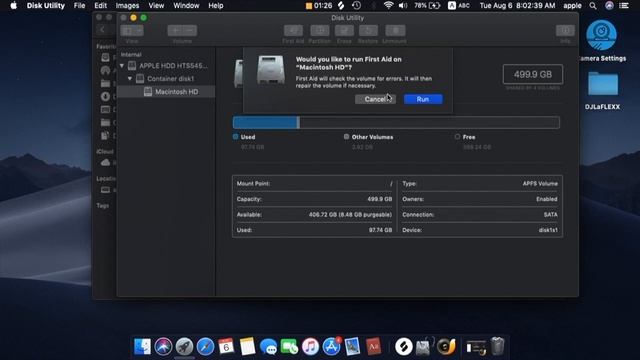Open the Images menu

pyautogui.click(x=127, y=6)
